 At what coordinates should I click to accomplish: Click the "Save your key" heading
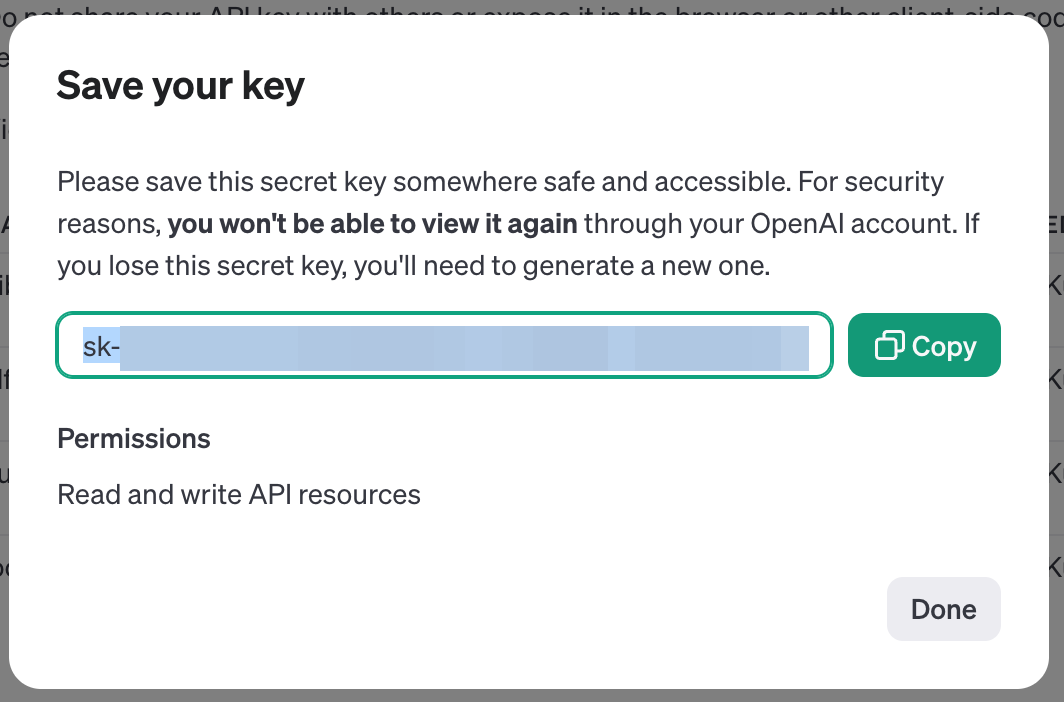click(x=180, y=86)
